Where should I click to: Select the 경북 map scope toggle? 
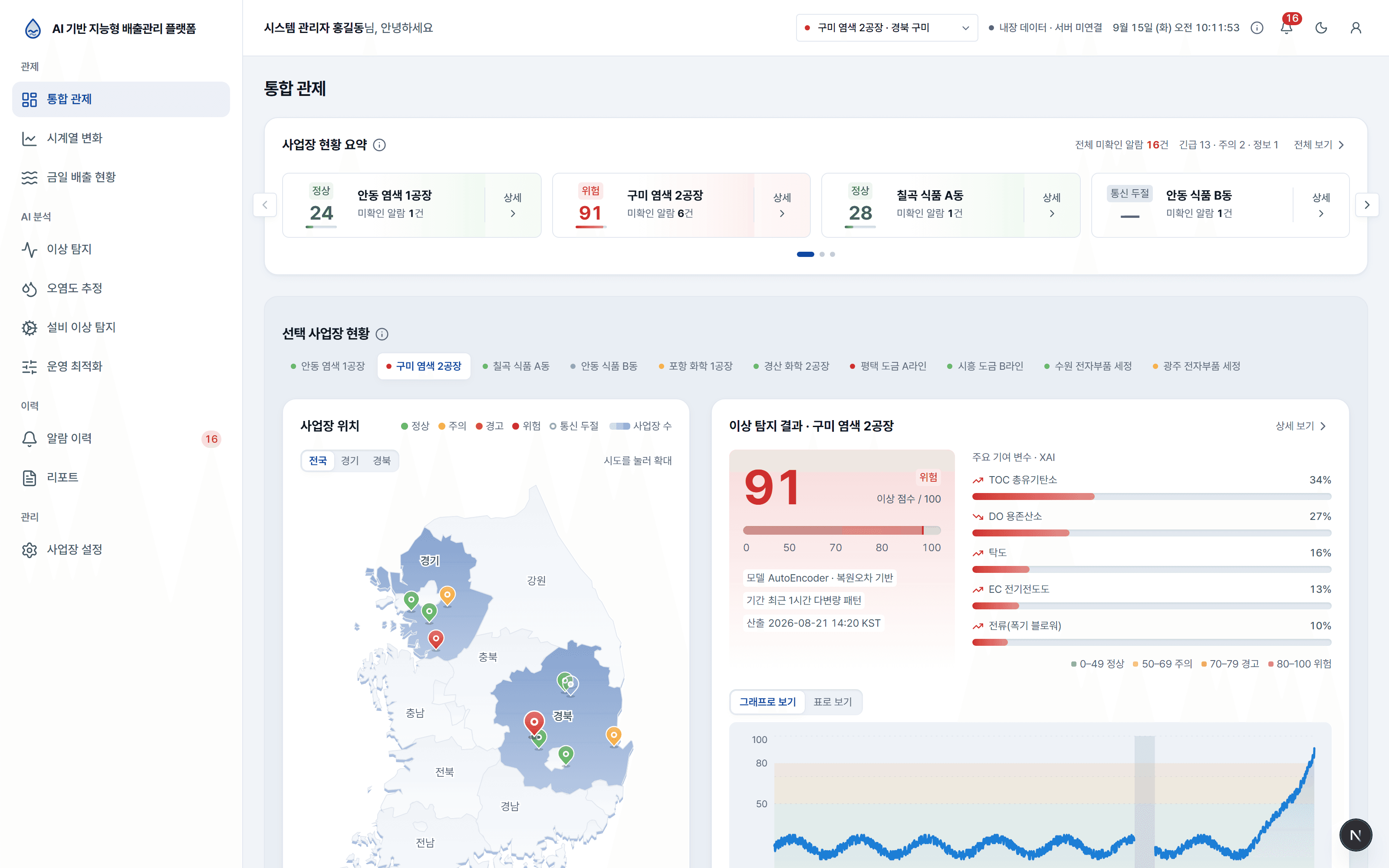pos(382,460)
